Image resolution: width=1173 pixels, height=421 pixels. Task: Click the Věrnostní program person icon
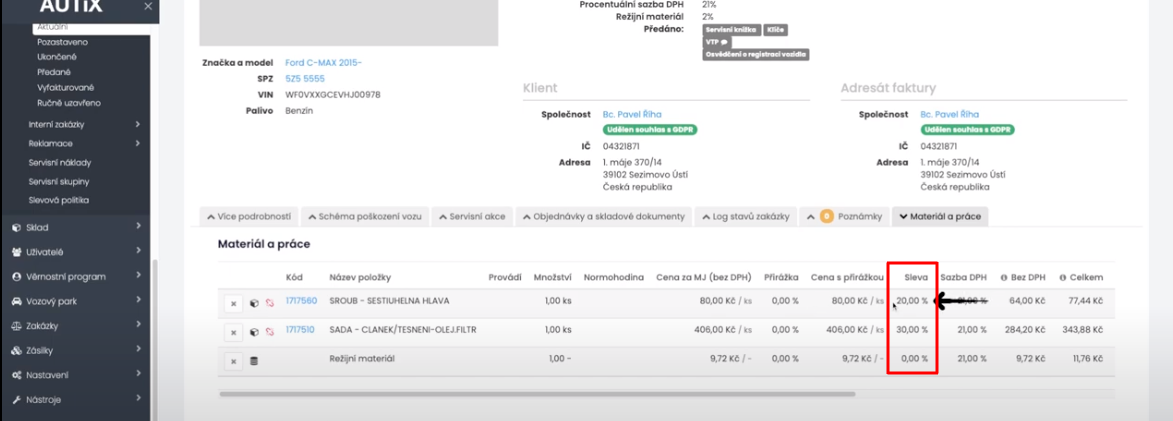tap(16, 277)
